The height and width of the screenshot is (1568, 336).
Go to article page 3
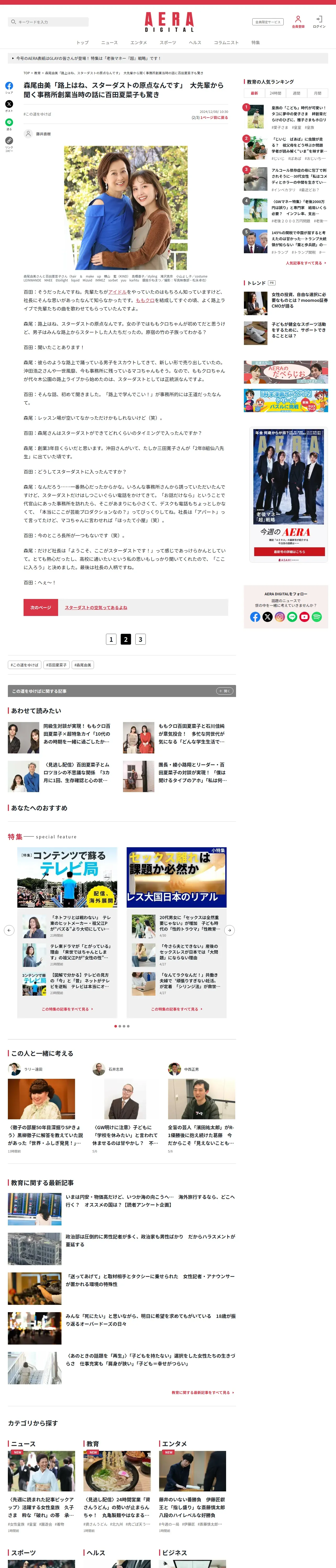140,639
